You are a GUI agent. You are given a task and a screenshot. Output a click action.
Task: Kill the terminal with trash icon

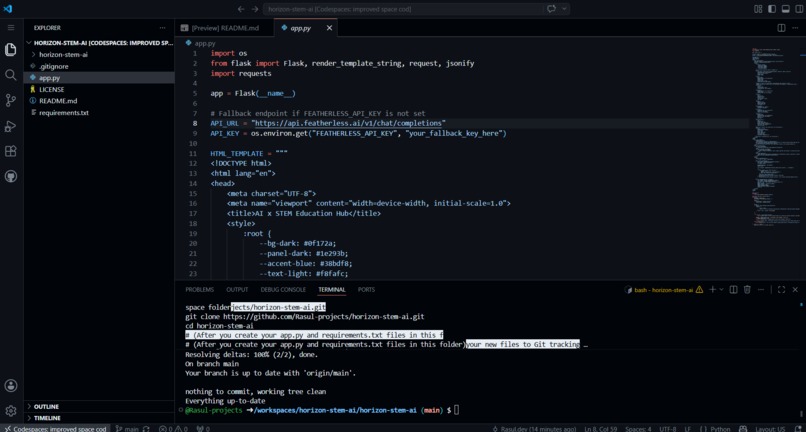click(x=747, y=290)
